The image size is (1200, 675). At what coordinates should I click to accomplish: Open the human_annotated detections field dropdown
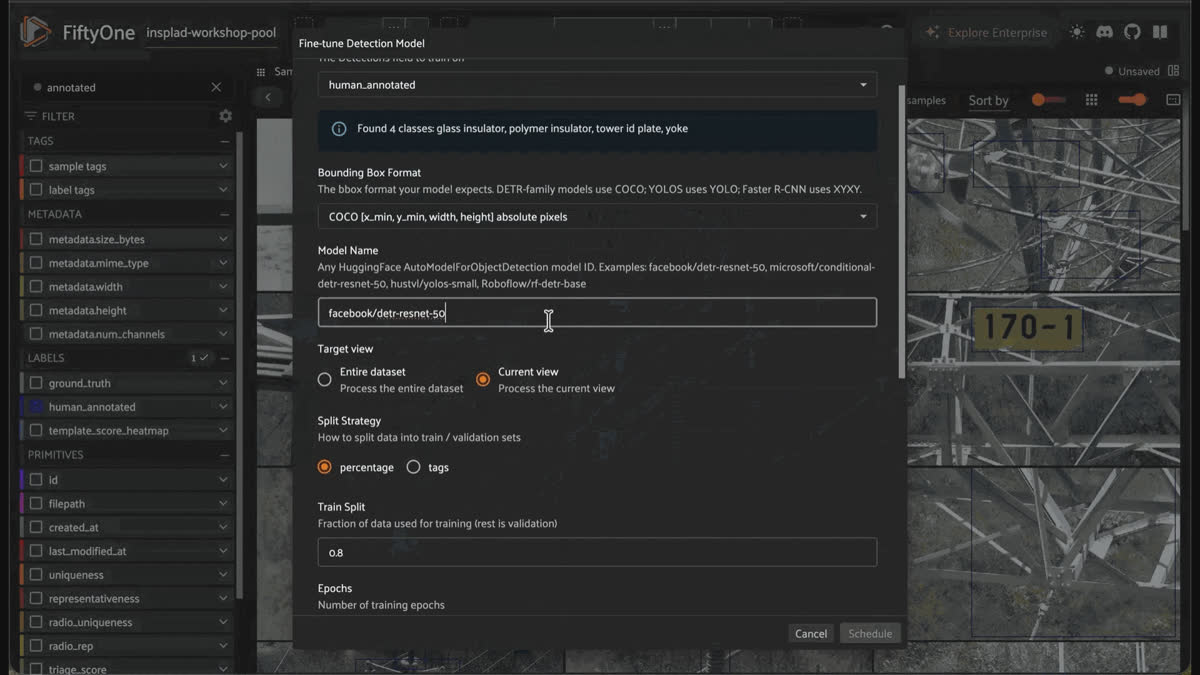pos(597,85)
